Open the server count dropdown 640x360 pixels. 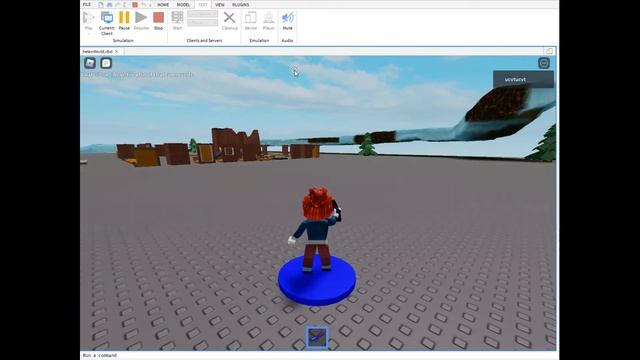202,14
